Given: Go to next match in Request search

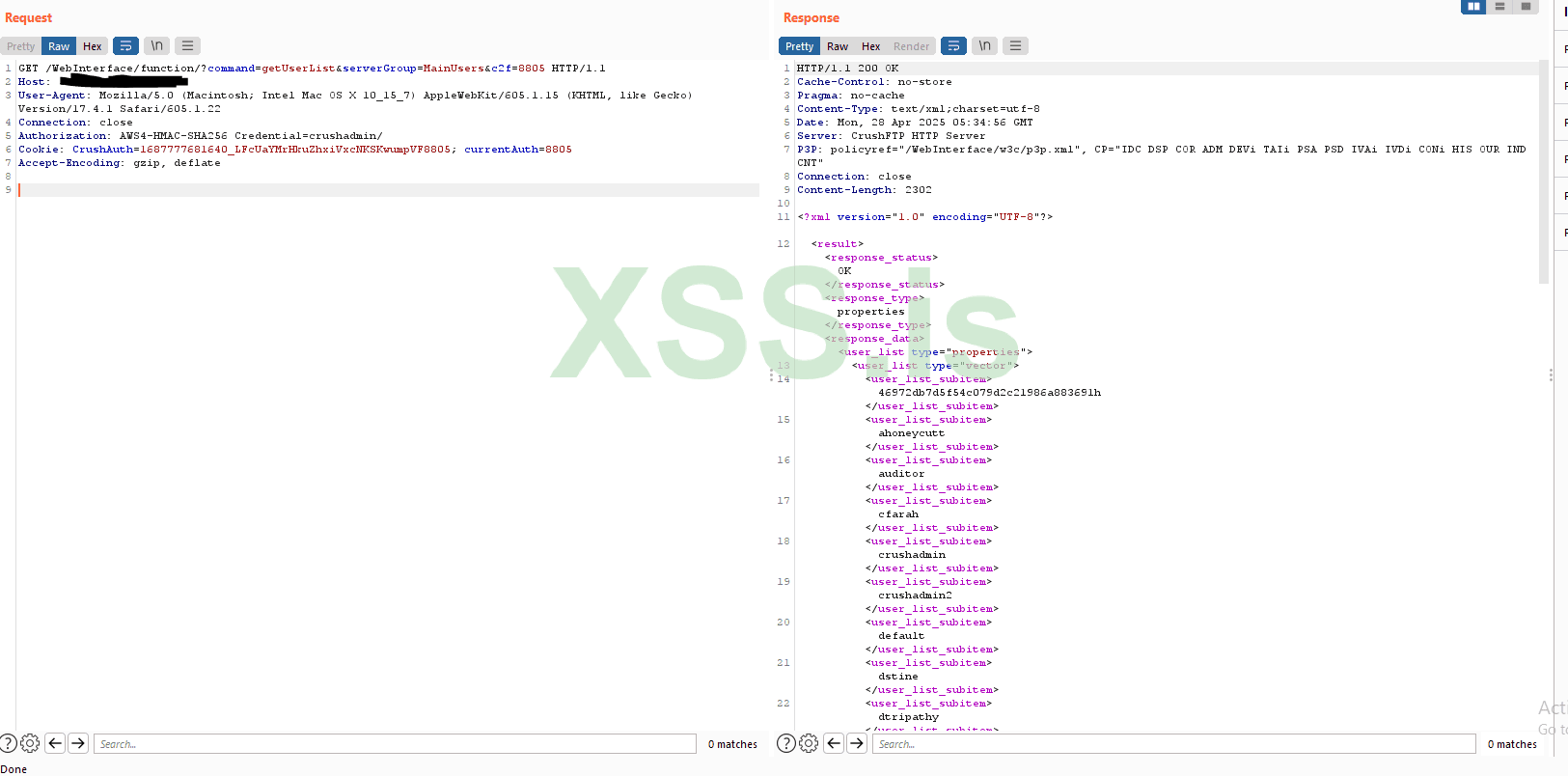Looking at the screenshot, I should tap(78, 743).
